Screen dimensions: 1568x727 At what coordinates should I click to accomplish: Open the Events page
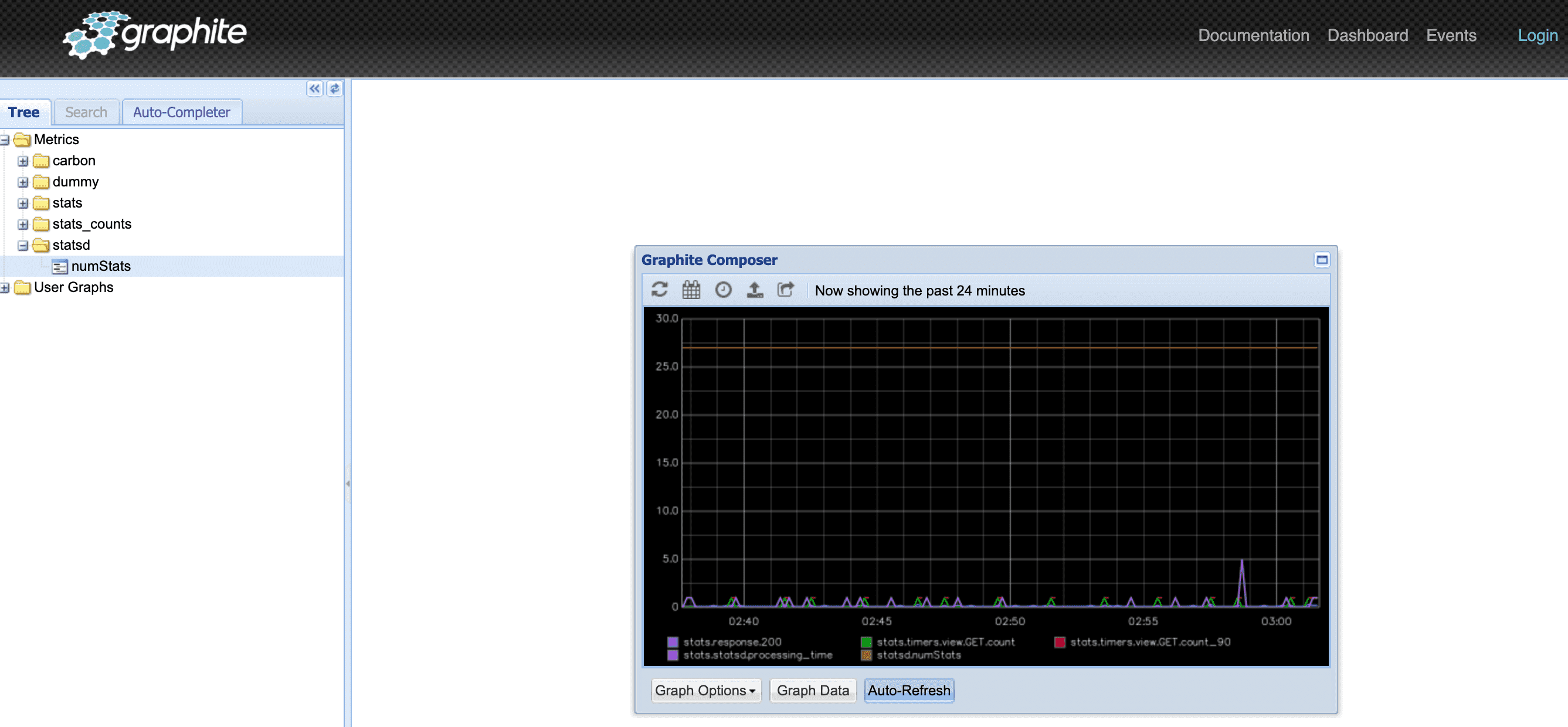[x=1451, y=35]
